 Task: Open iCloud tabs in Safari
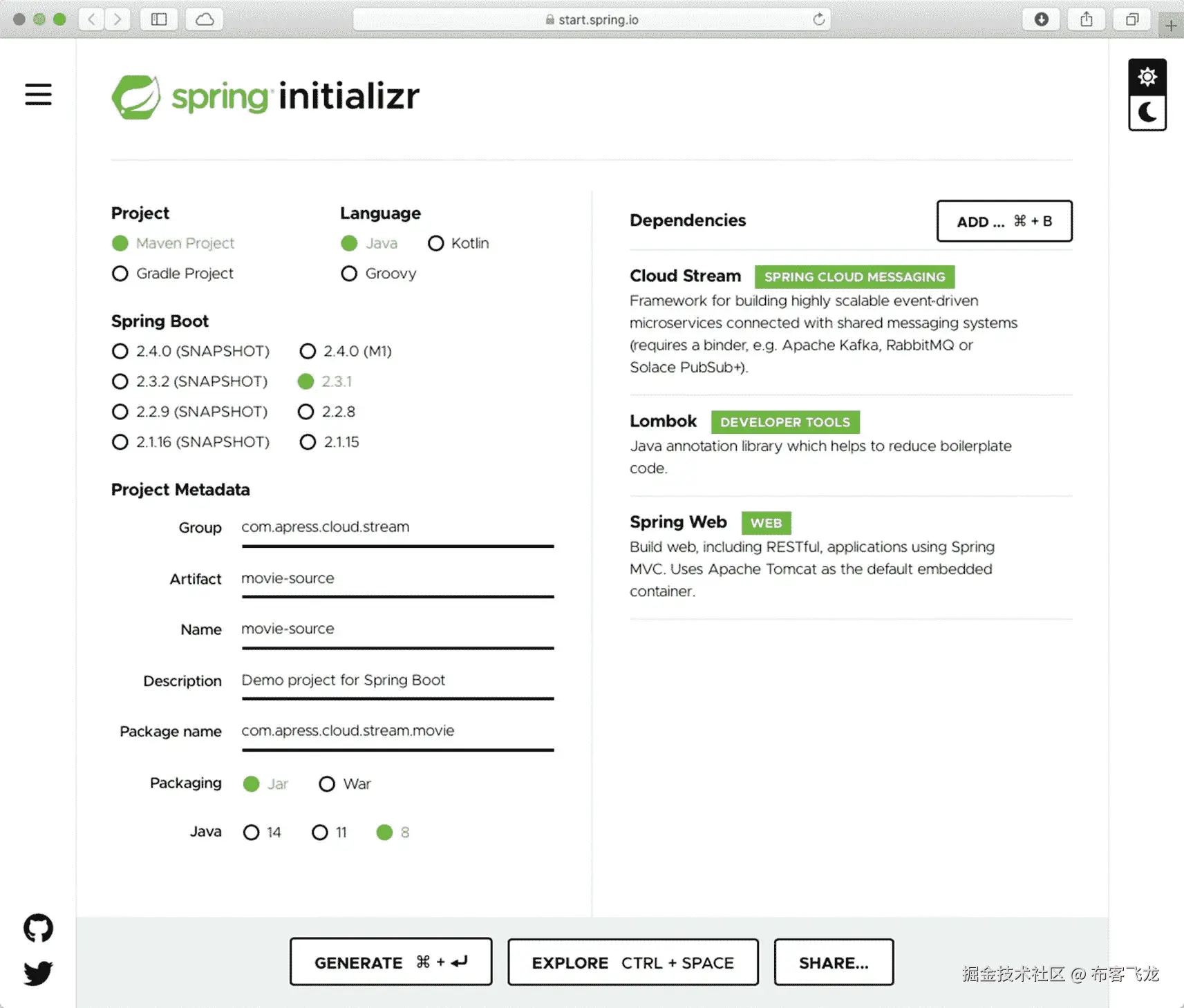(x=205, y=19)
